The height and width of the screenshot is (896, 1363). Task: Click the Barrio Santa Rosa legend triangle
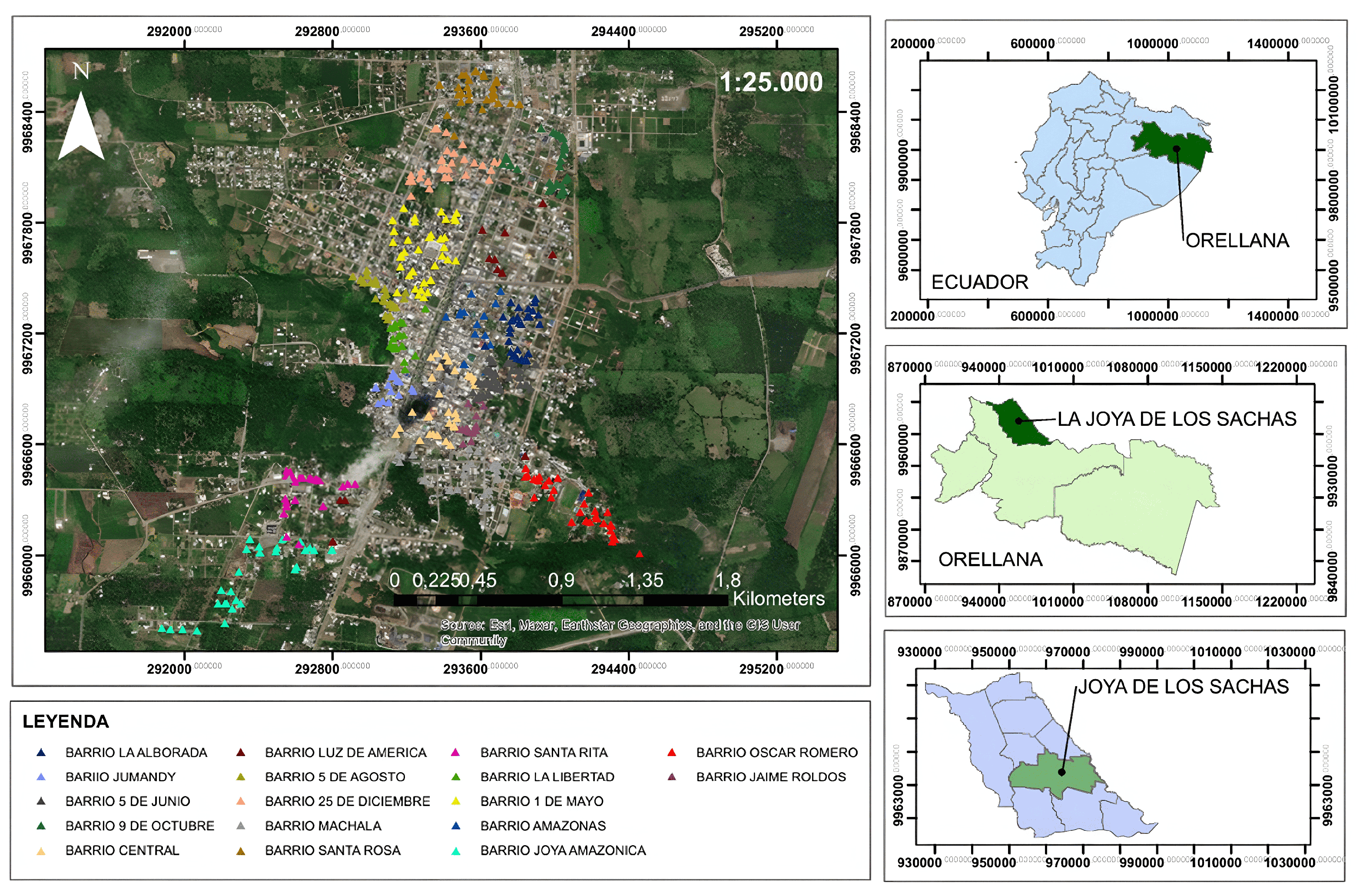coord(241,851)
